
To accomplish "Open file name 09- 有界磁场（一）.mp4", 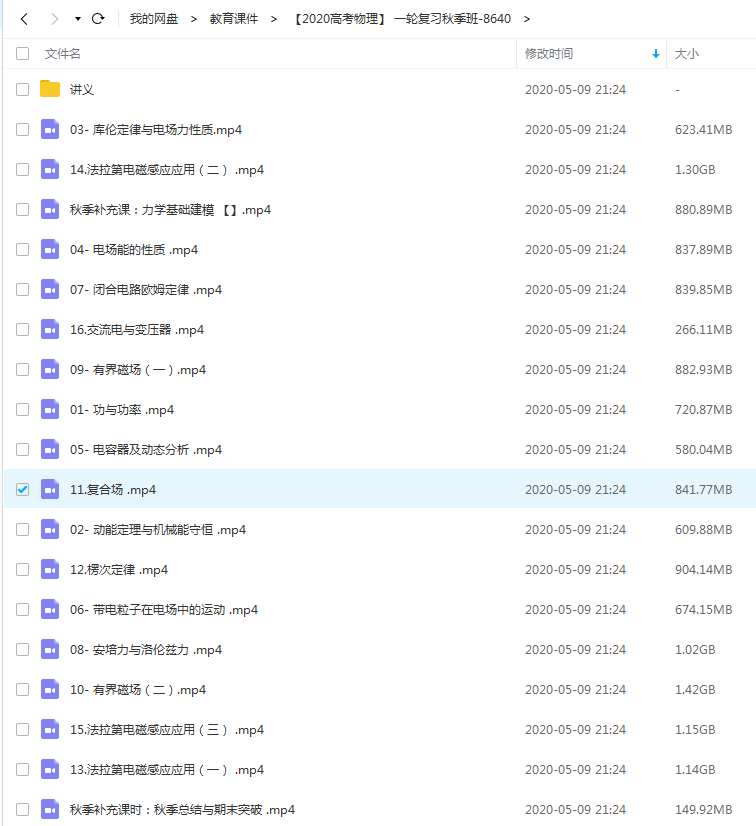I will [x=138, y=370].
